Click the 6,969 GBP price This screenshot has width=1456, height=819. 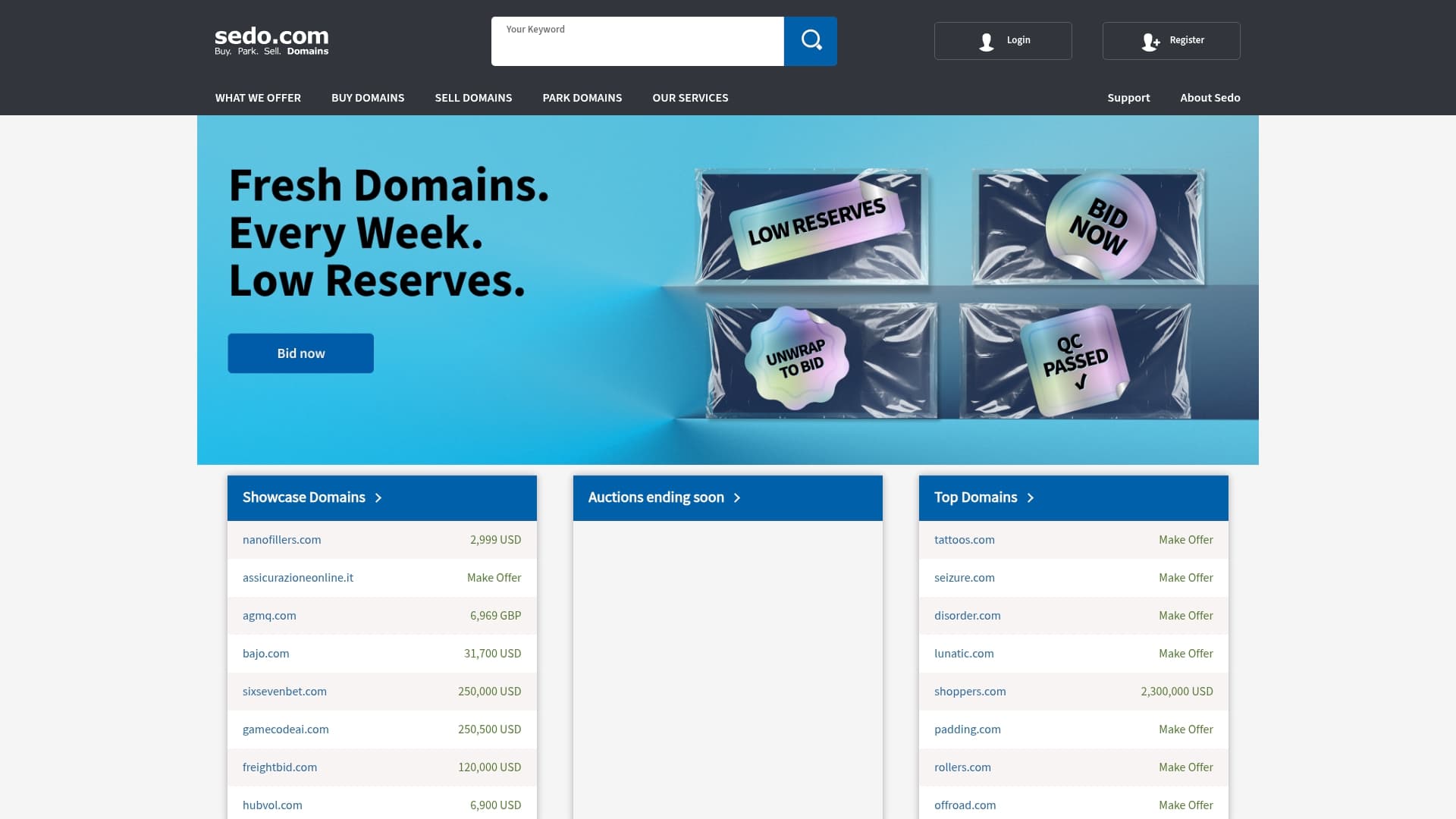(496, 616)
